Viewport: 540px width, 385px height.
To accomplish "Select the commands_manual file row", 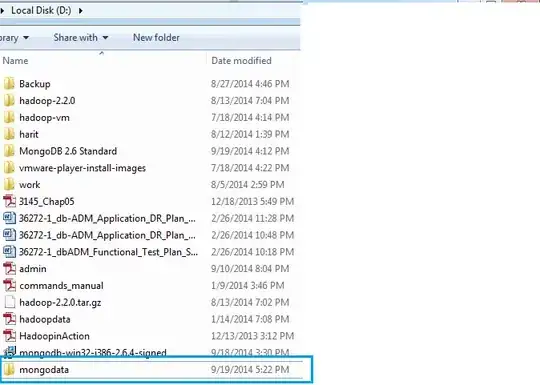I will point(150,285).
